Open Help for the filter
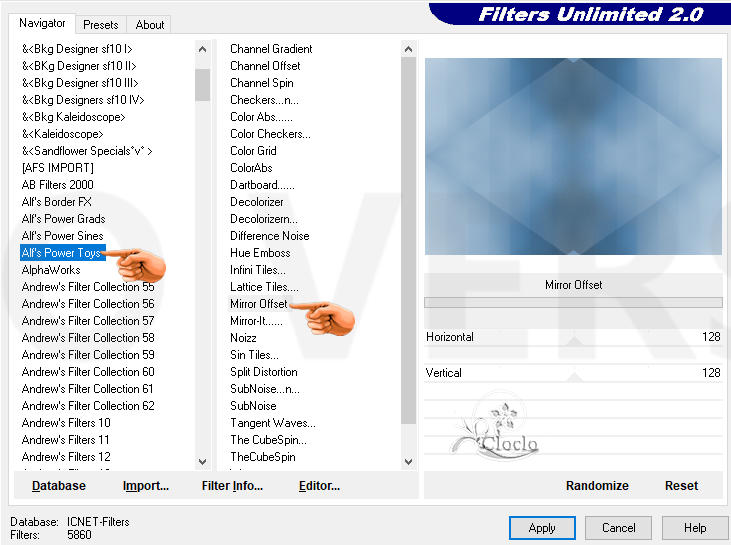The width and height of the screenshot is (731, 545). [x=695, y=528]
